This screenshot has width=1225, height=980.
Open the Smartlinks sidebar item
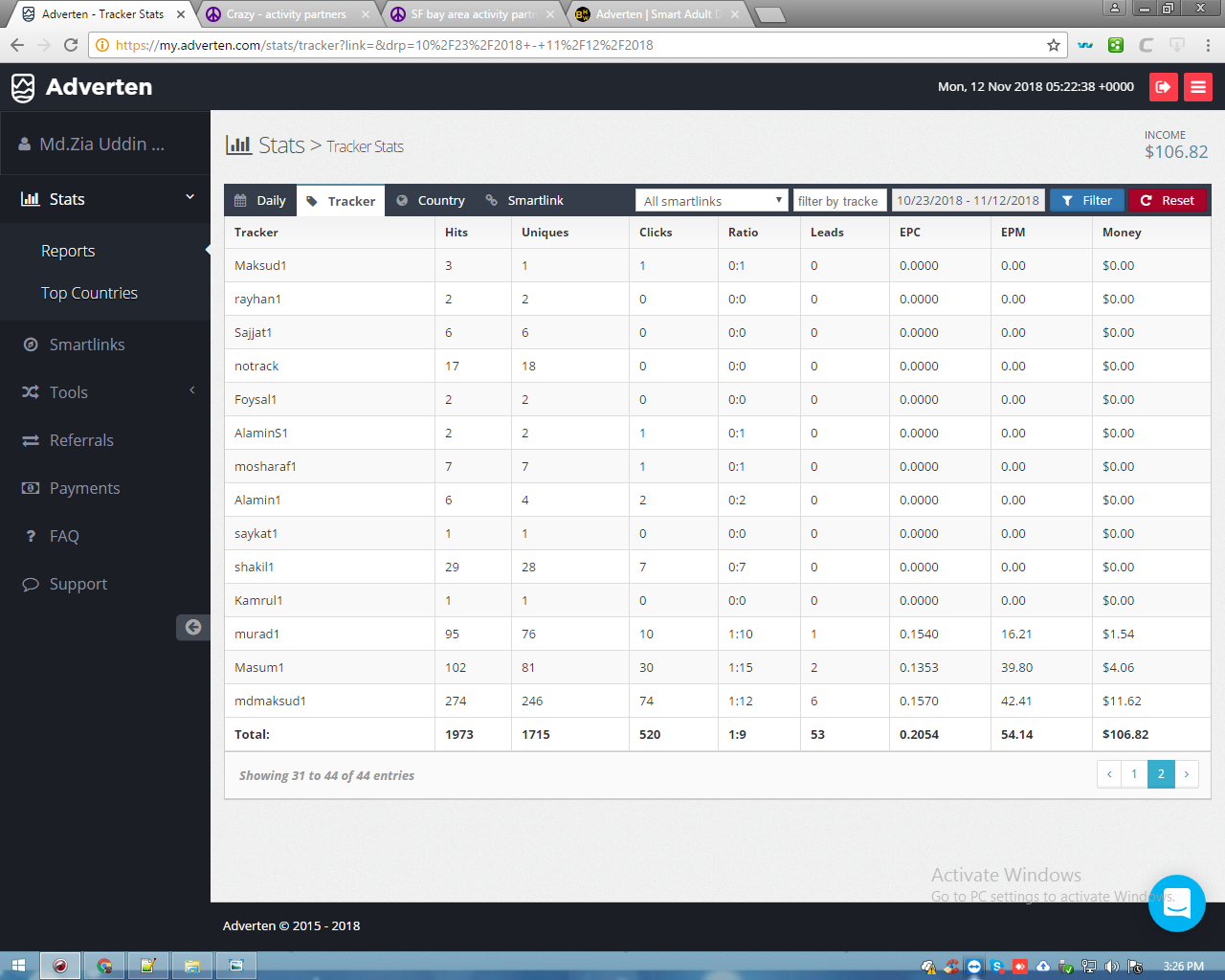coord(87,345)
